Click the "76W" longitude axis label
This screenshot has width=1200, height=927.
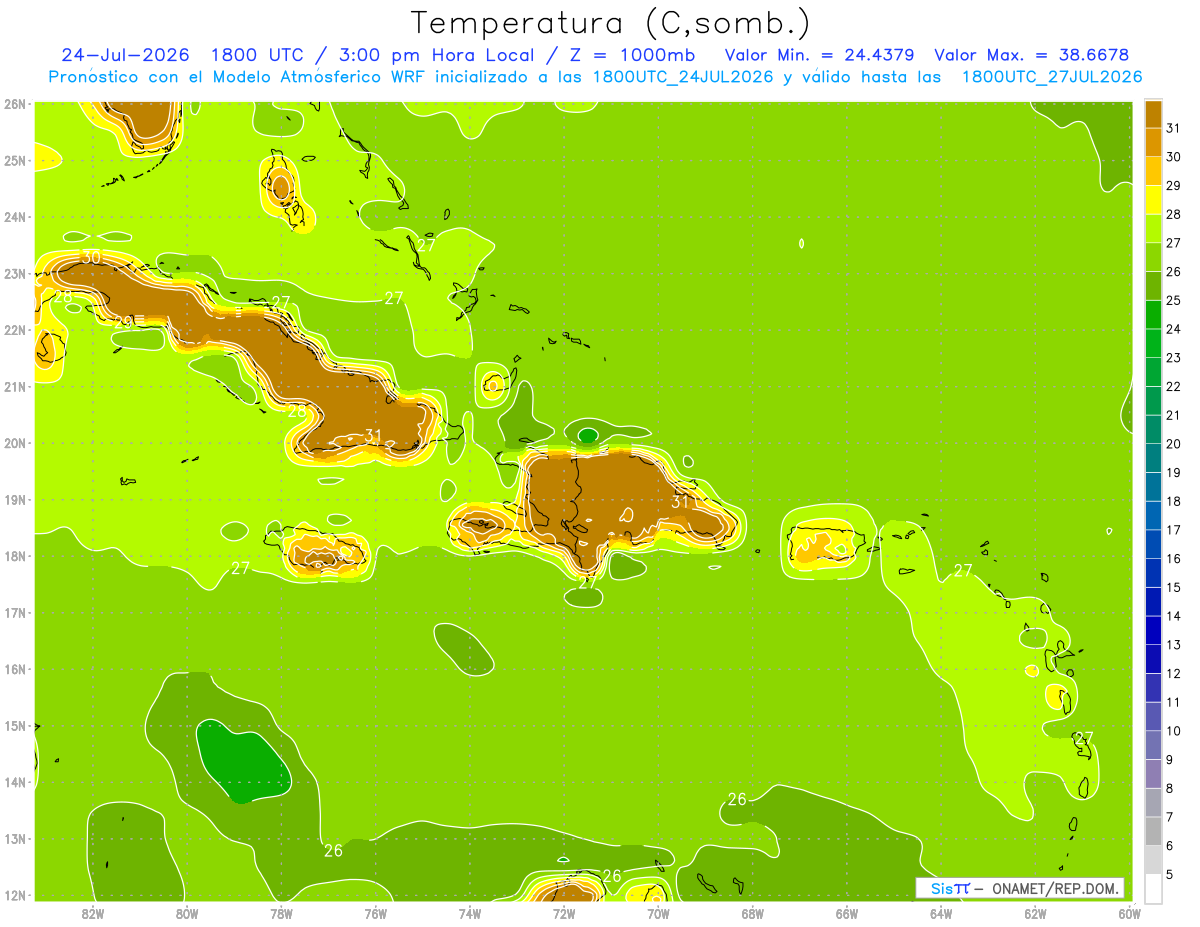376,912
